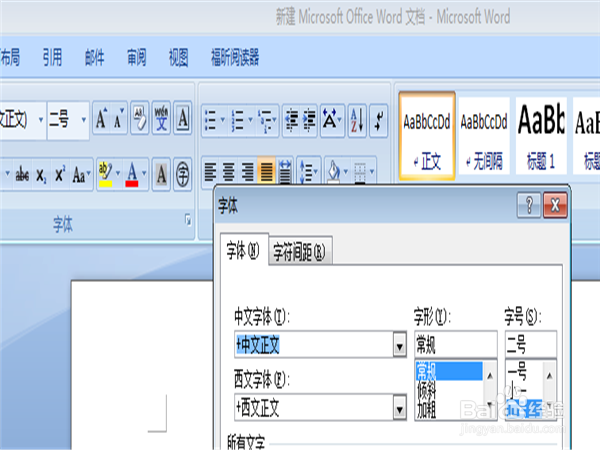Open shading color dropdown arrow
This screenshot has height=450, width=600.
tap(346, 171)
